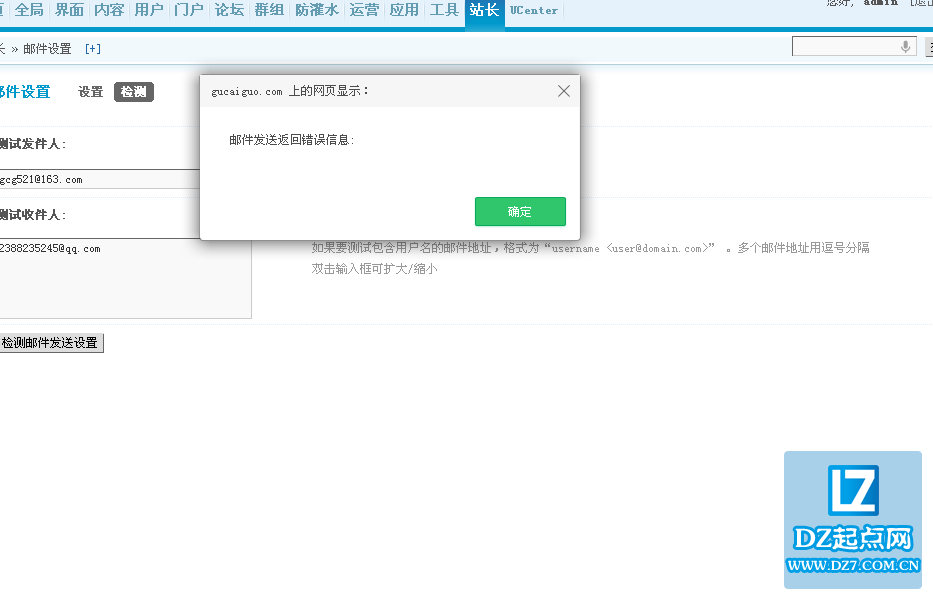Click the [+] link beside 邮件设置 breadcrumb
This screenshot has height=601, width=933.
(93, 49)
